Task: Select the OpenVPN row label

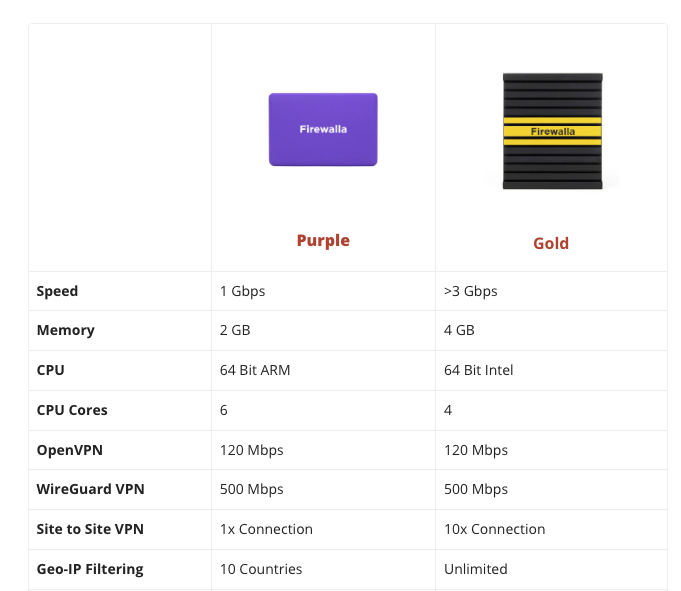Action: click(x=69, y=450)
